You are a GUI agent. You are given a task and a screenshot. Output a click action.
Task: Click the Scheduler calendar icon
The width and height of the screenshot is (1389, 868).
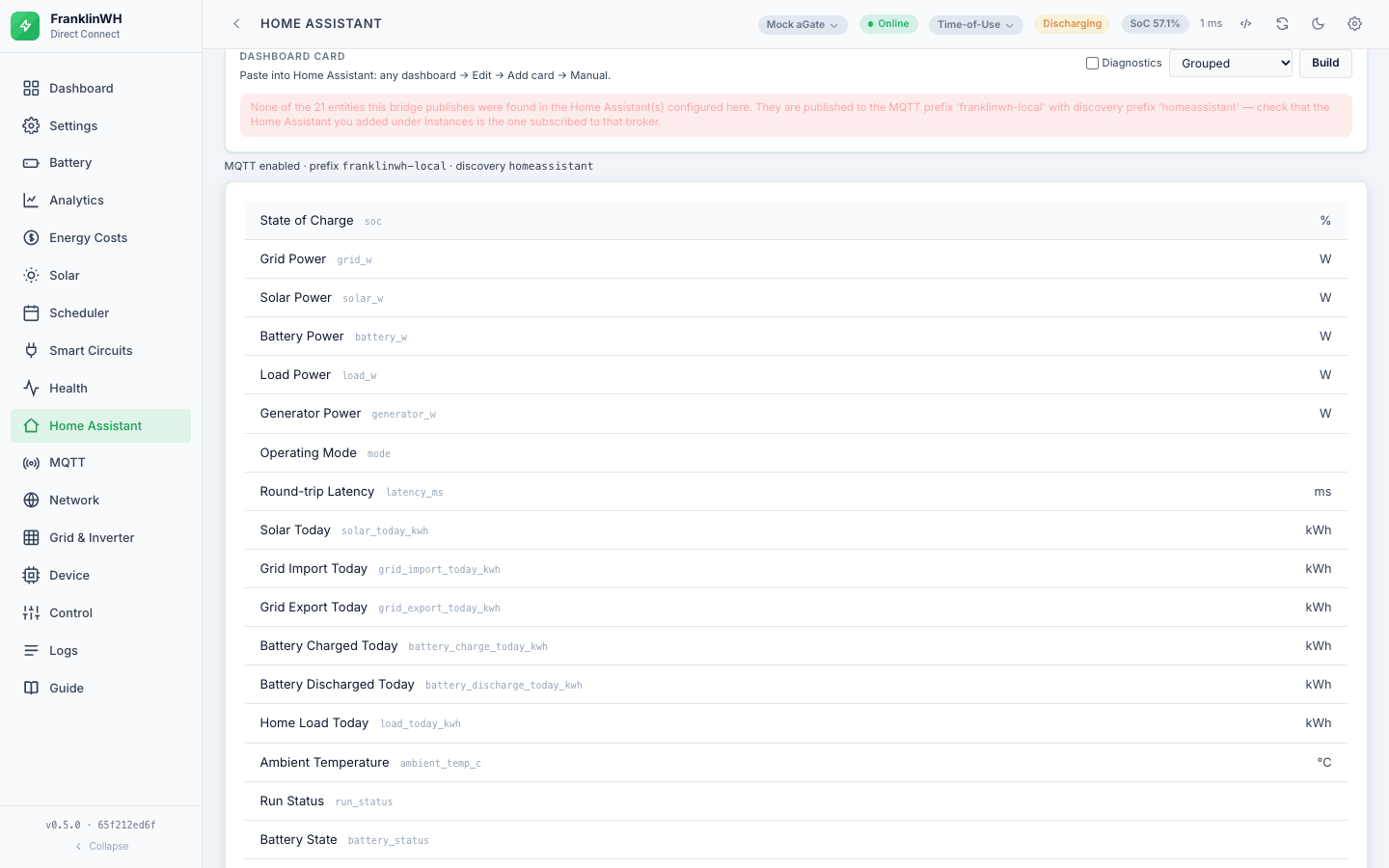(x=31, y=313)
